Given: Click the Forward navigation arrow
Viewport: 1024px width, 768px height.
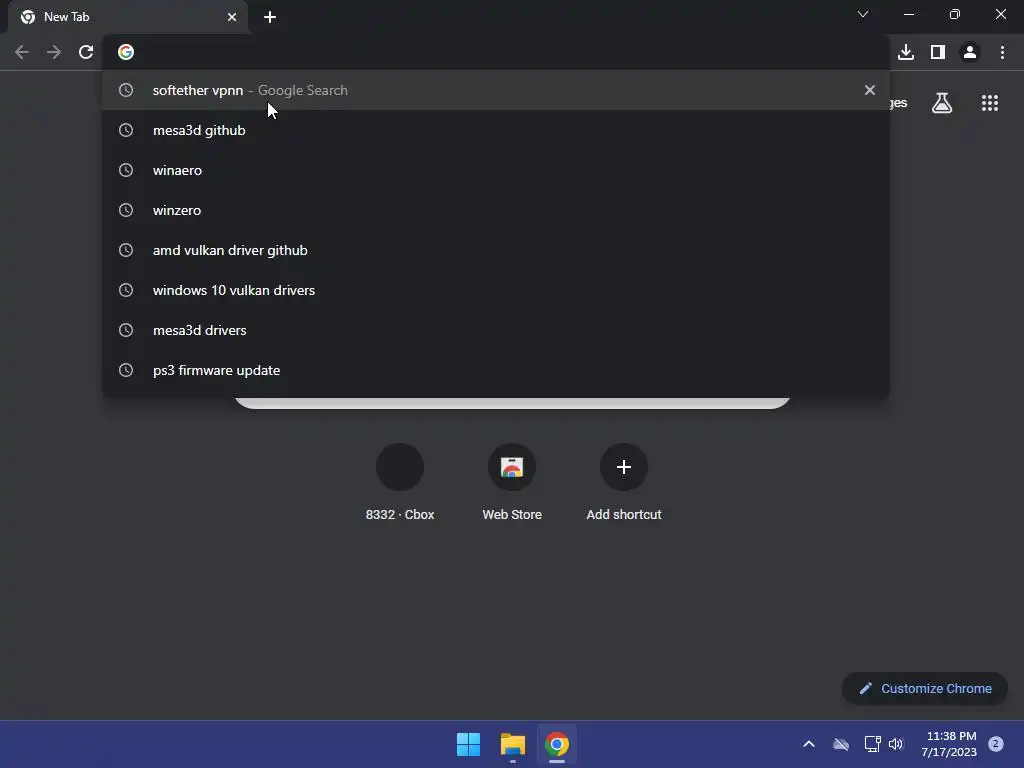Looking at the screenshot, I should pyautogui.click(x=54, y=52).
